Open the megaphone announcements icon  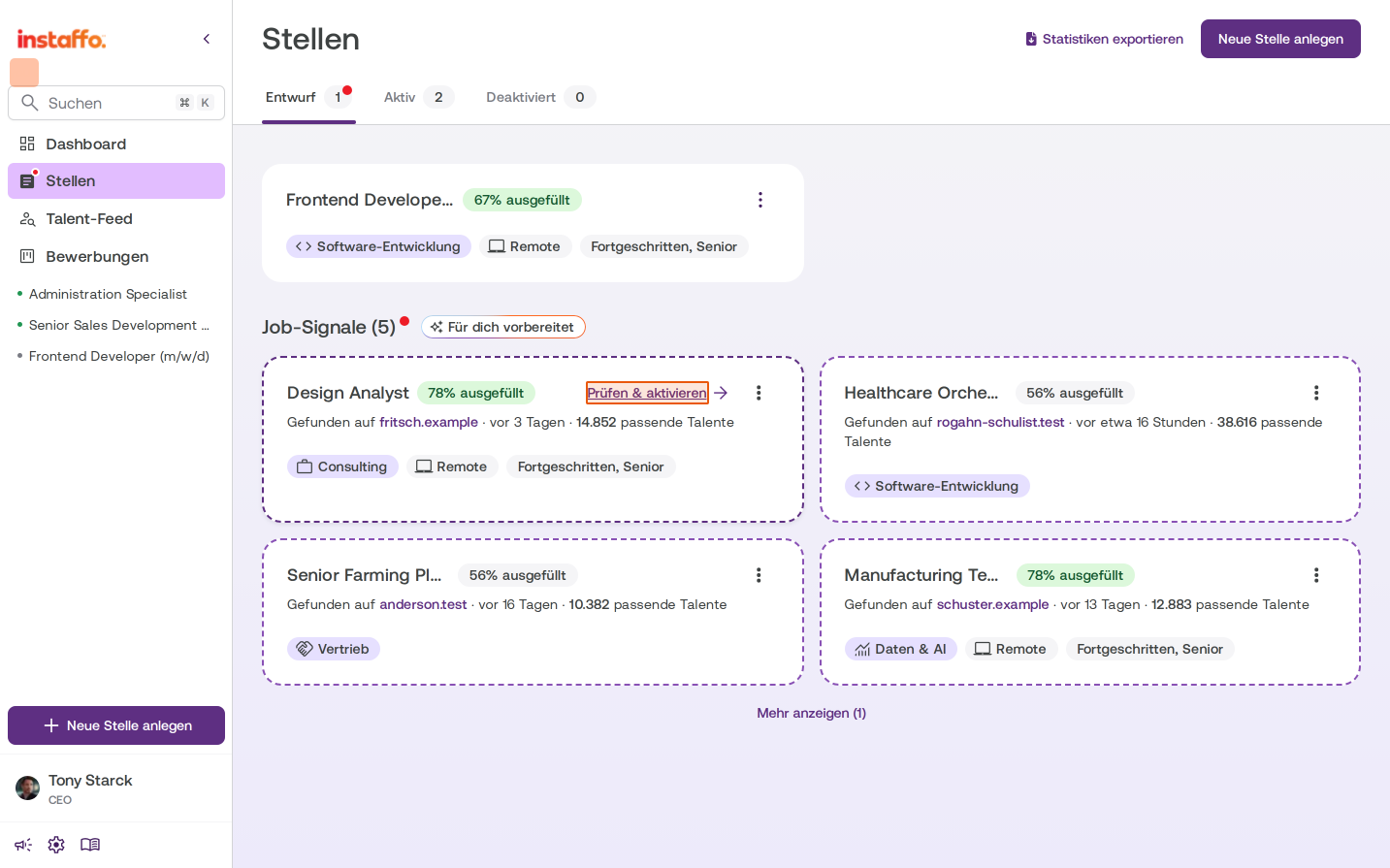tap(23, 845)
